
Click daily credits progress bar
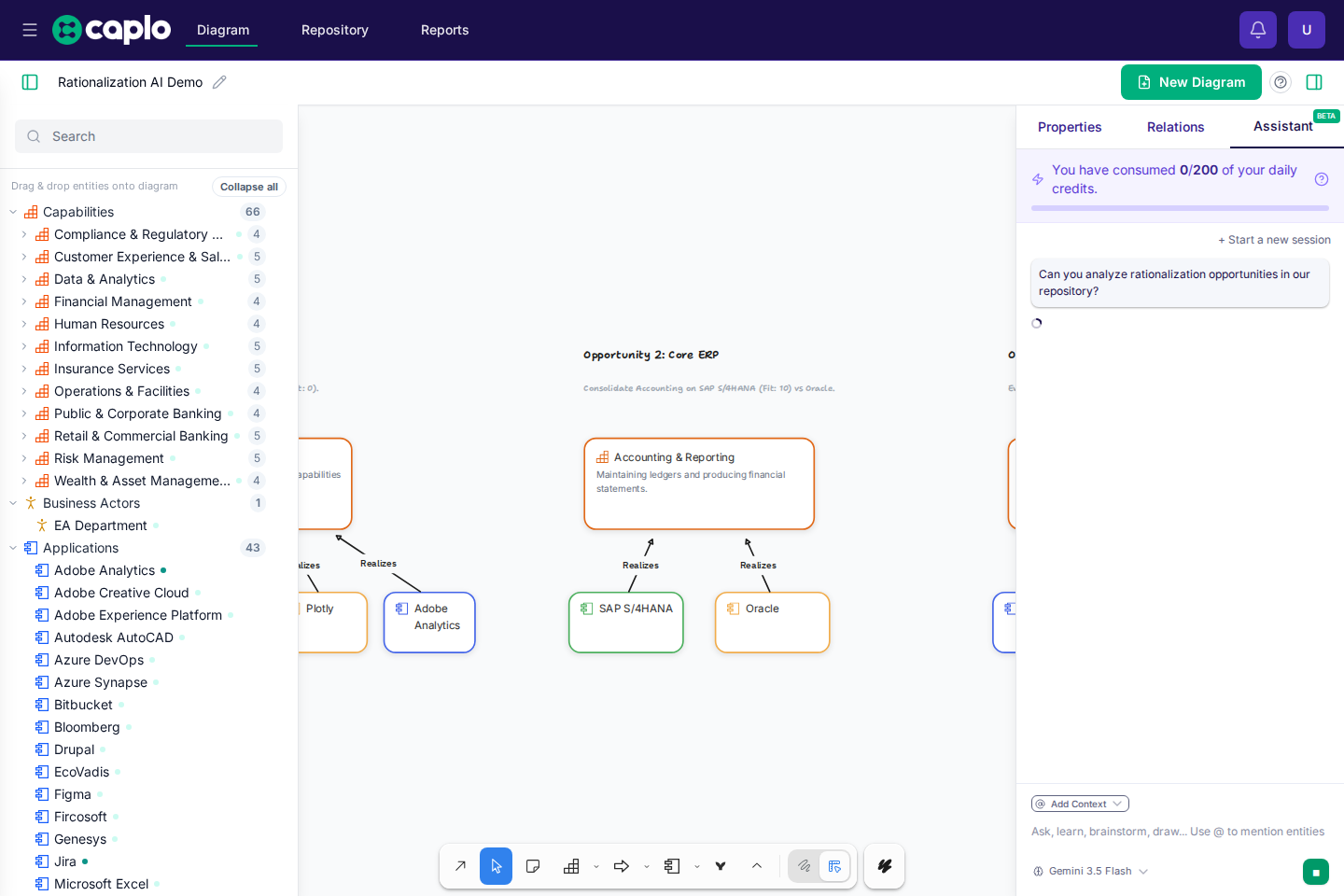coord(1180,208)
